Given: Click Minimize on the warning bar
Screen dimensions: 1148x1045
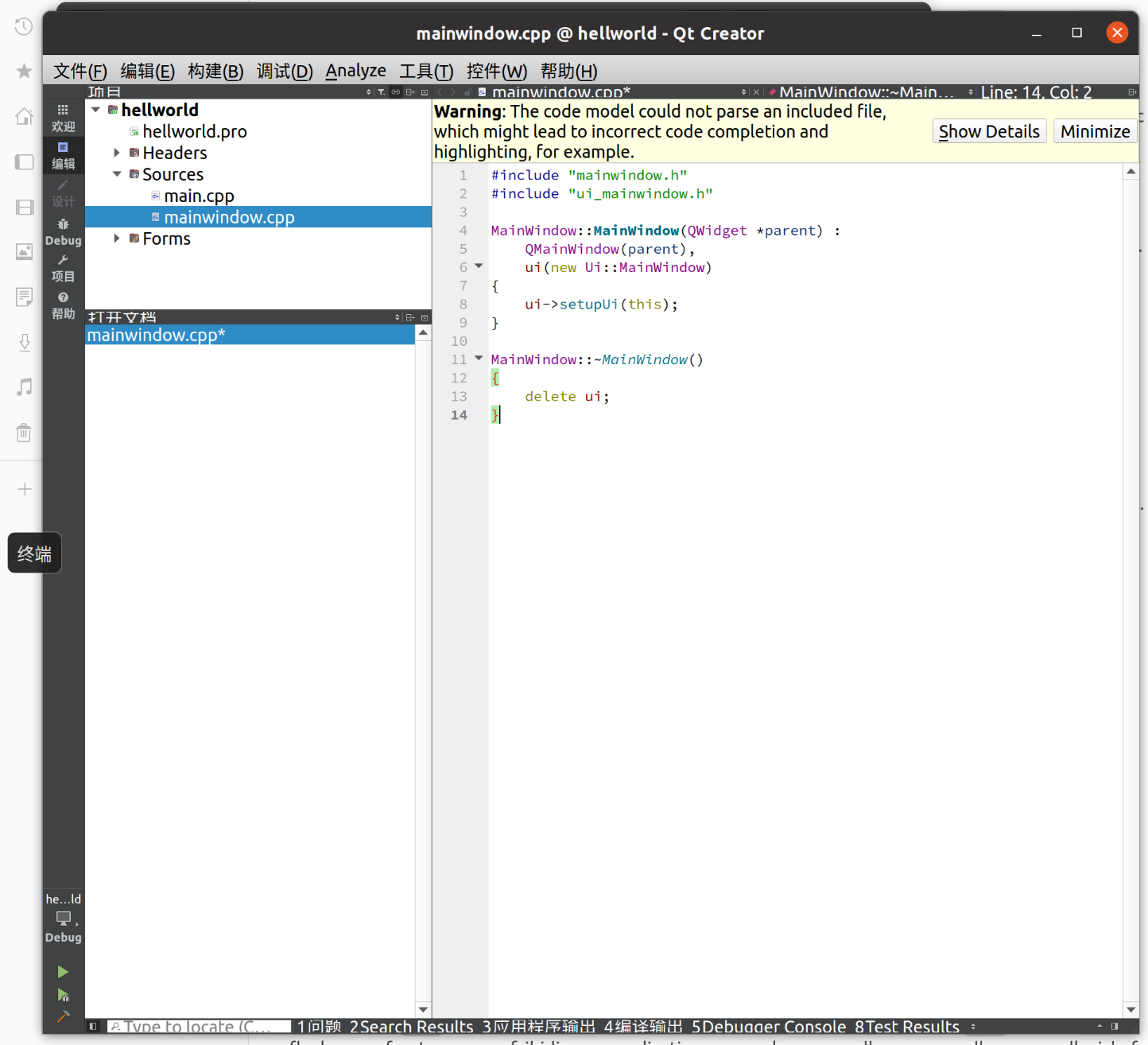Looking at the screenshot, I should (1095, 131).
